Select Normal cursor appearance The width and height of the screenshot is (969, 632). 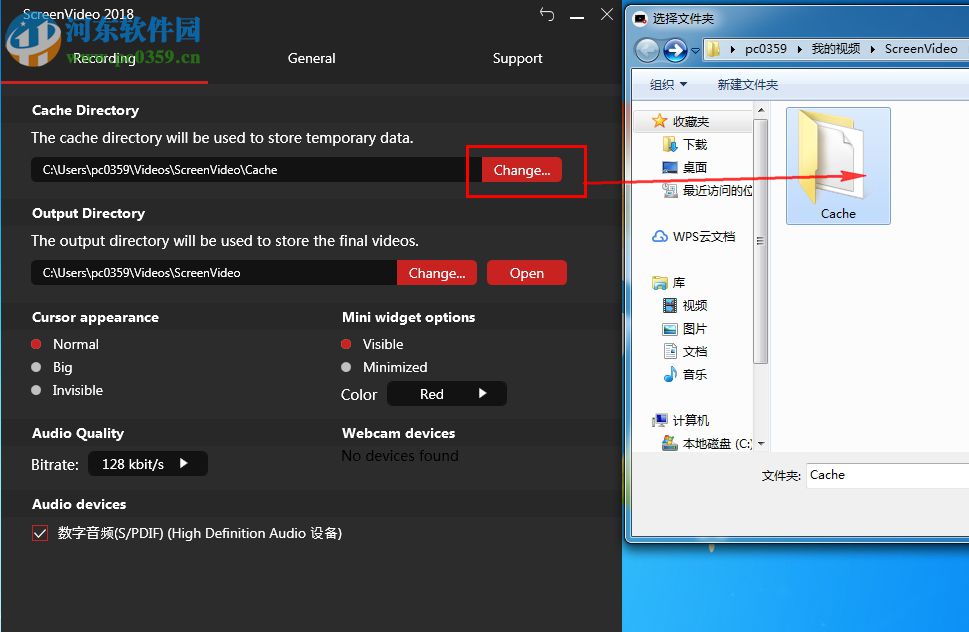[x=36, y=344]
